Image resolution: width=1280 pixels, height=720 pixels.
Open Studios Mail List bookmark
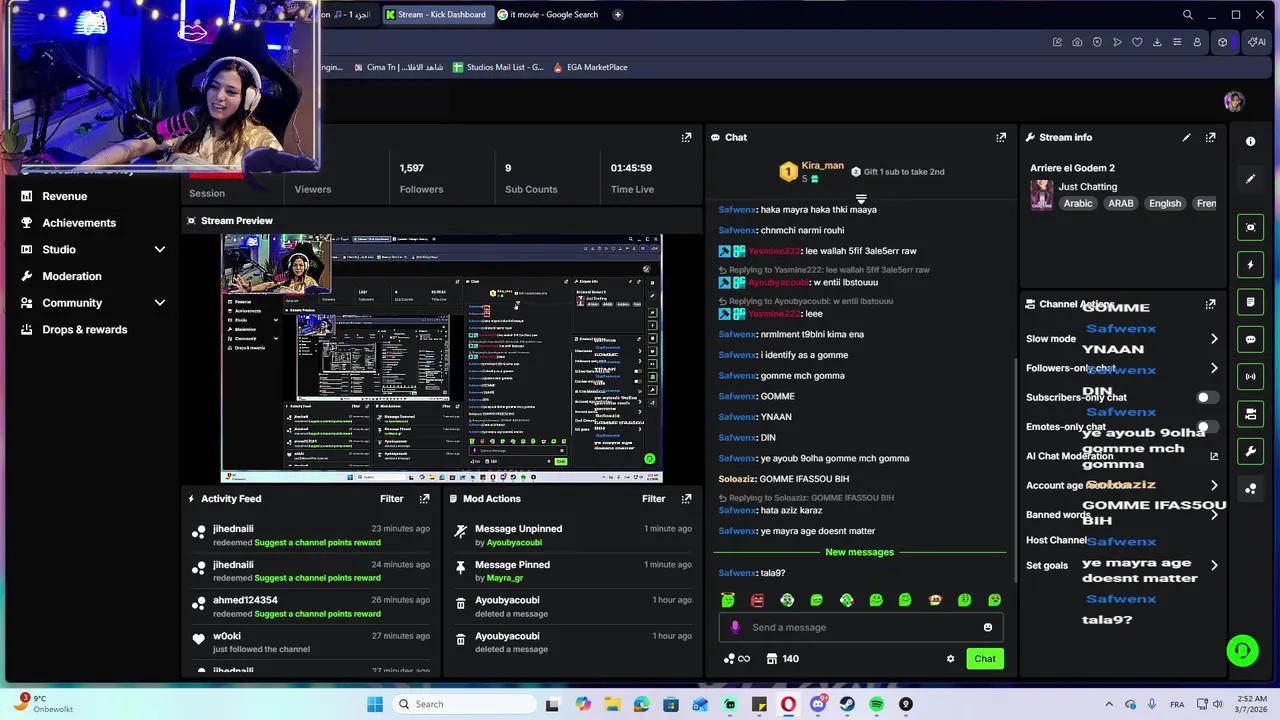[498, 67]
